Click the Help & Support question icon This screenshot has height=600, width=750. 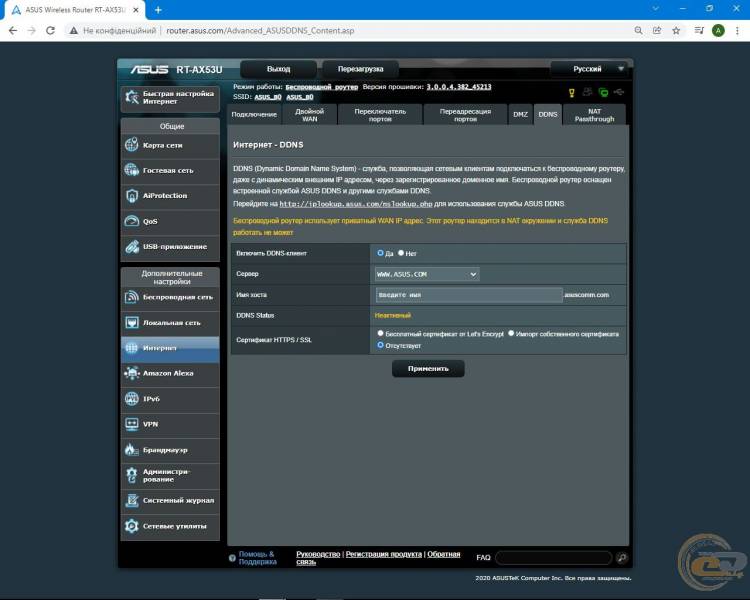232,558
